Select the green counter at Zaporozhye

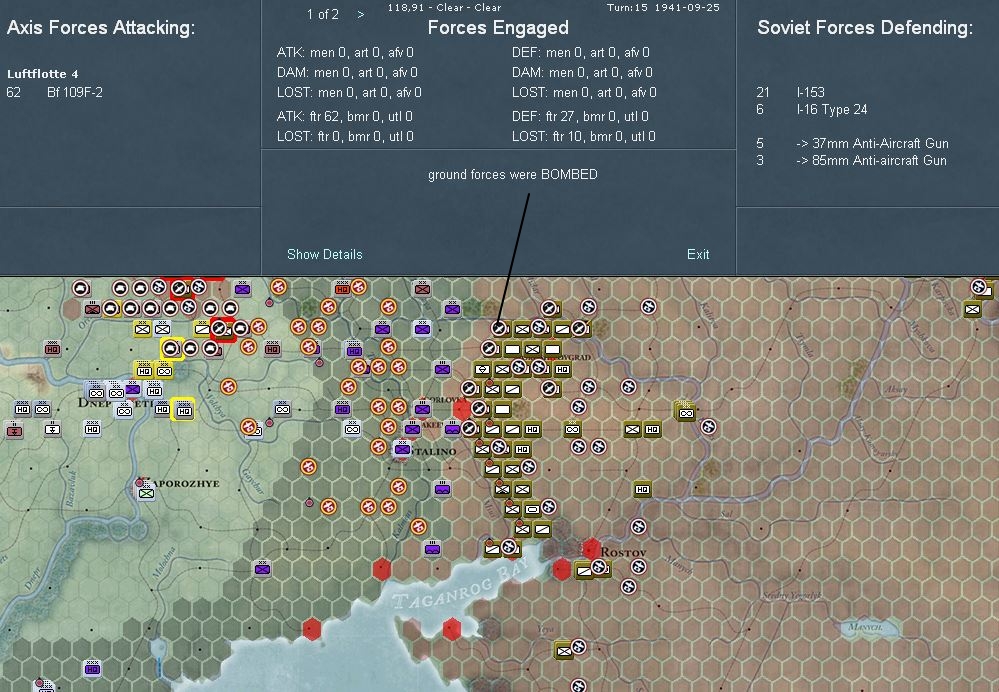147,491
